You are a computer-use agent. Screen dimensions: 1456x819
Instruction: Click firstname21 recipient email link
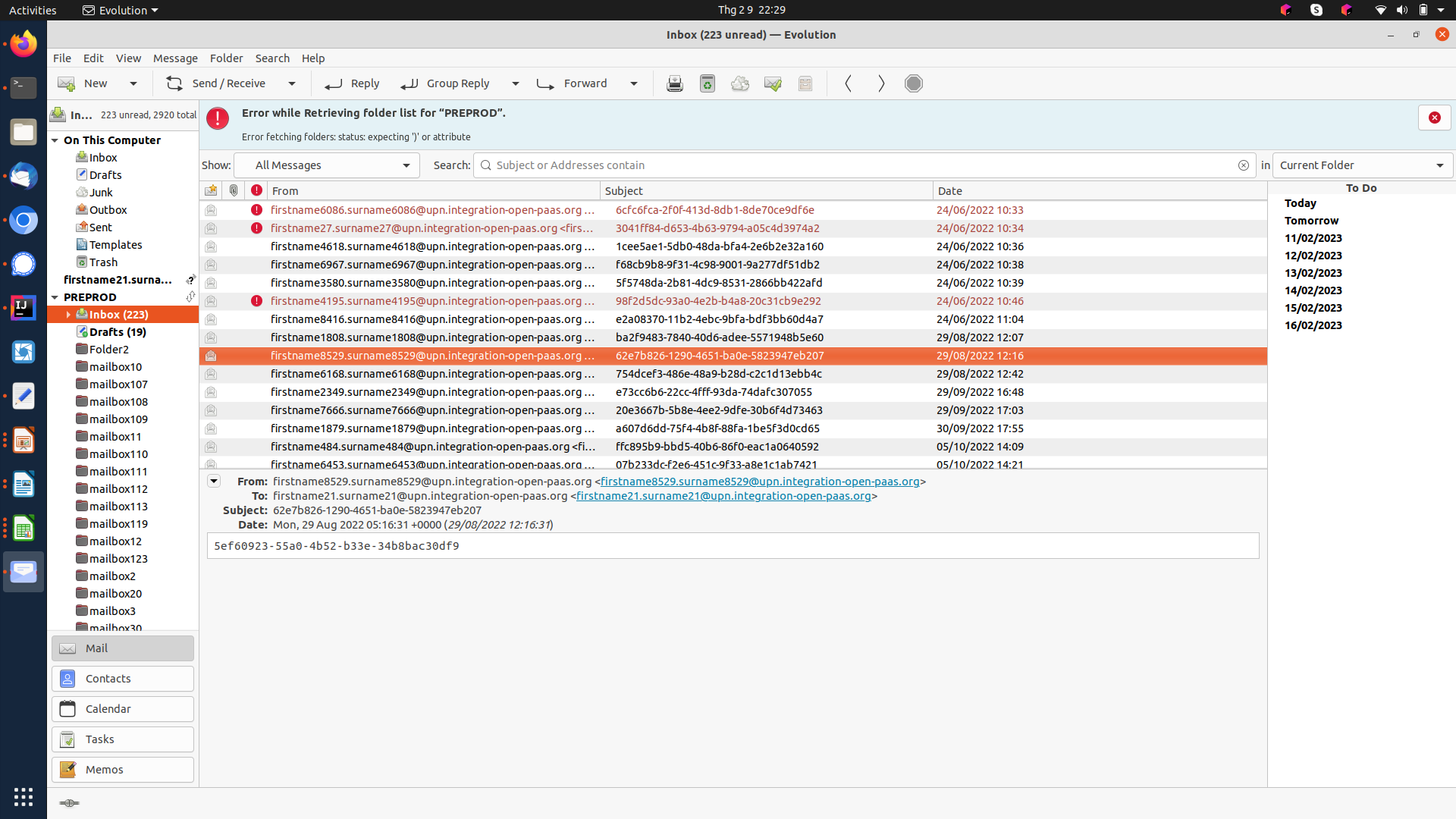[x=723, y=496]
